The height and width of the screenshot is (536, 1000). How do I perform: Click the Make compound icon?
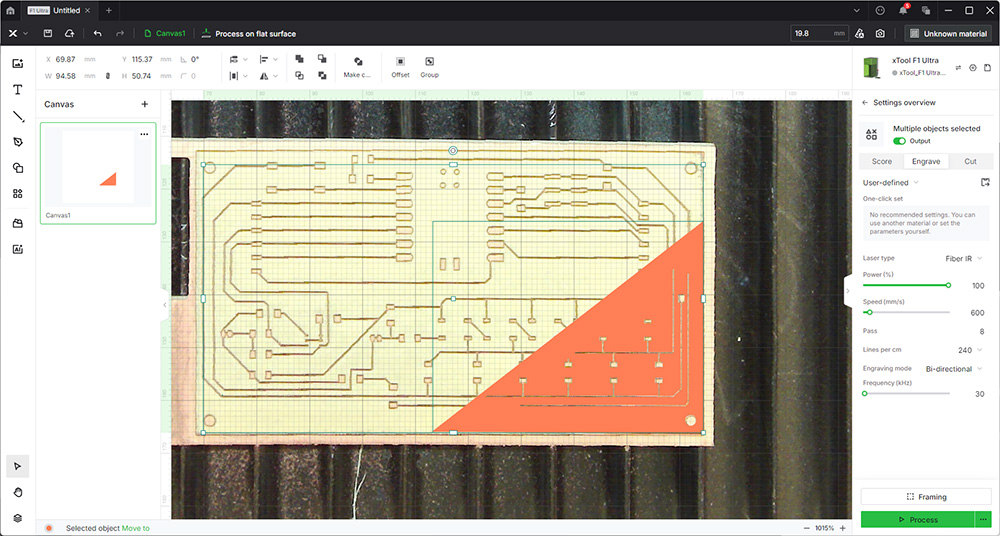click(358, 61)
